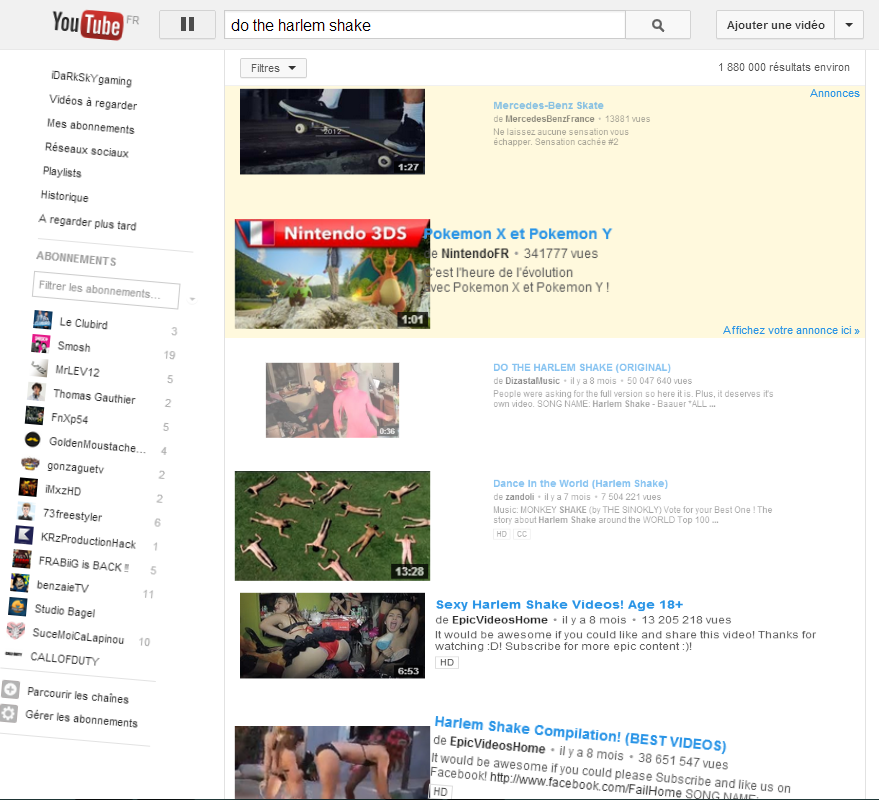Click GoldenMoustache mustache avatar
Screen dimensions: 879x800
(33, 440)
